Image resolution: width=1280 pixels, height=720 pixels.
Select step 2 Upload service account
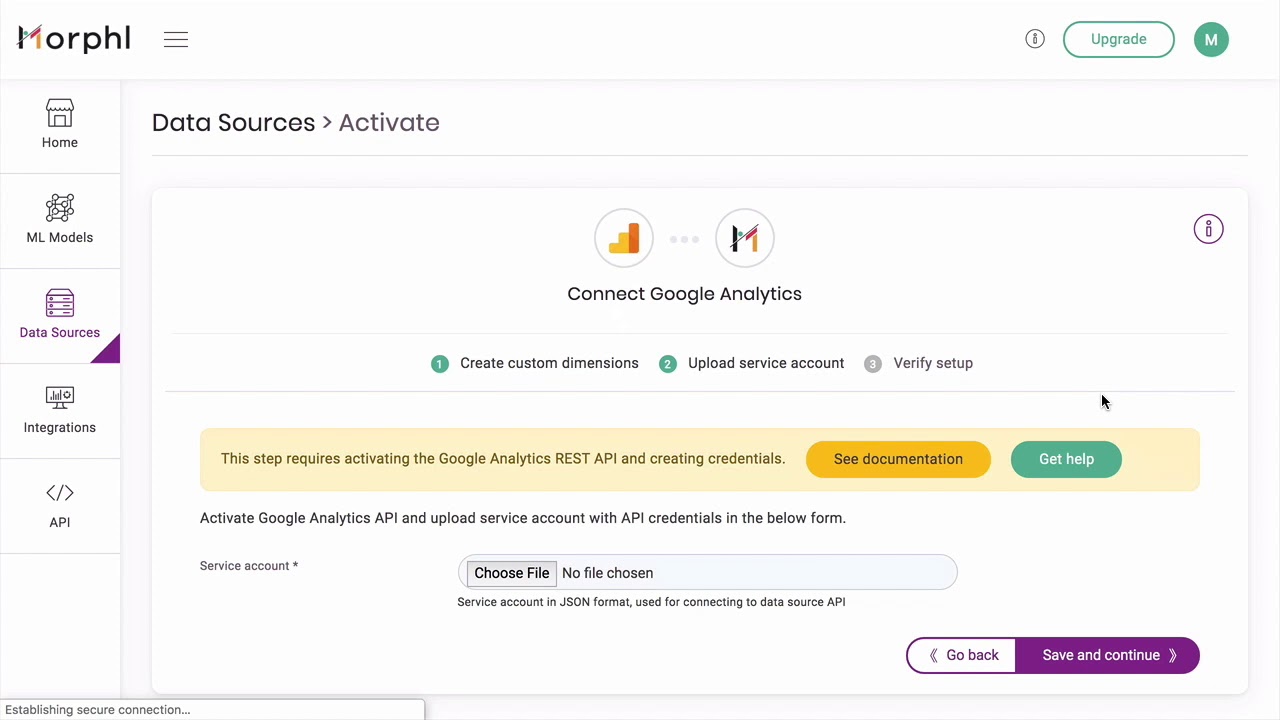click(765, 364)
